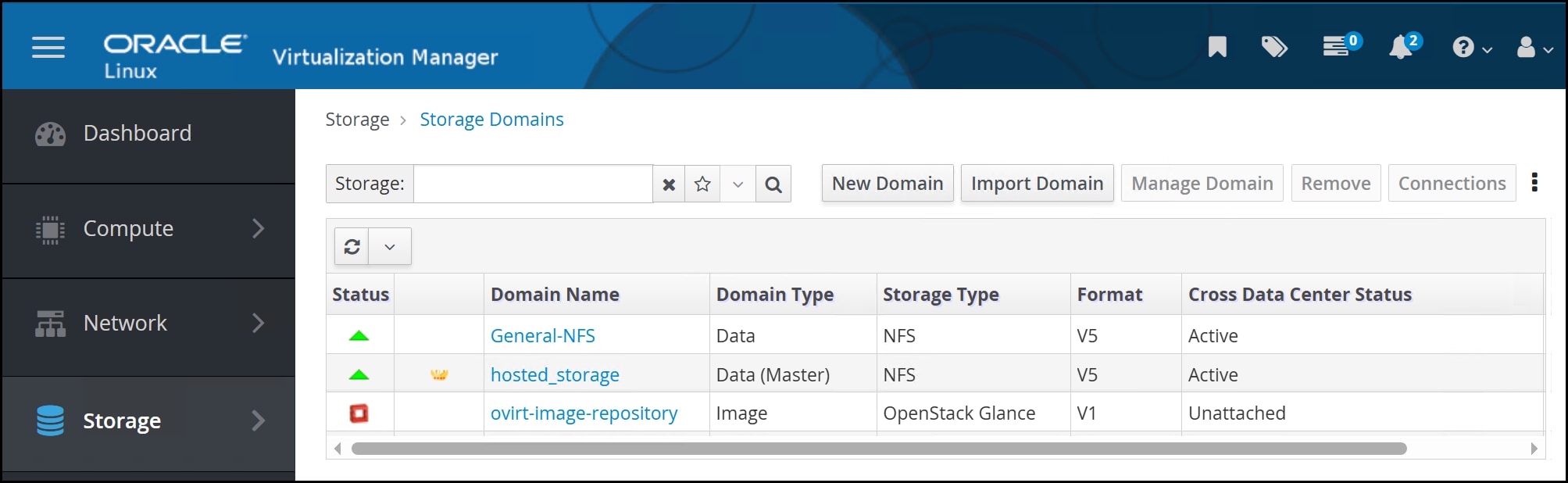Clear the storage search field
Screen dimensions: 1568x483
coord(669,184)
